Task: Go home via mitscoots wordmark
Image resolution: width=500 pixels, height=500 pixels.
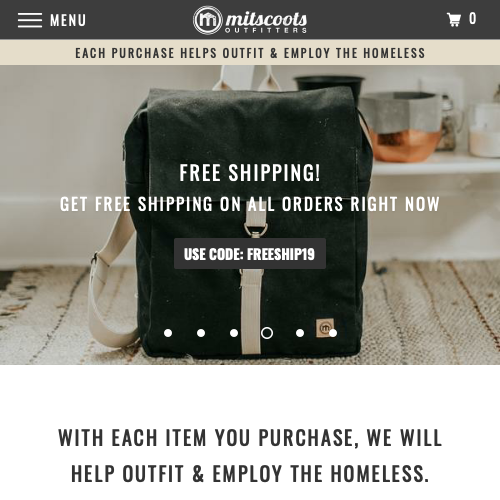Action: point(266,18)
